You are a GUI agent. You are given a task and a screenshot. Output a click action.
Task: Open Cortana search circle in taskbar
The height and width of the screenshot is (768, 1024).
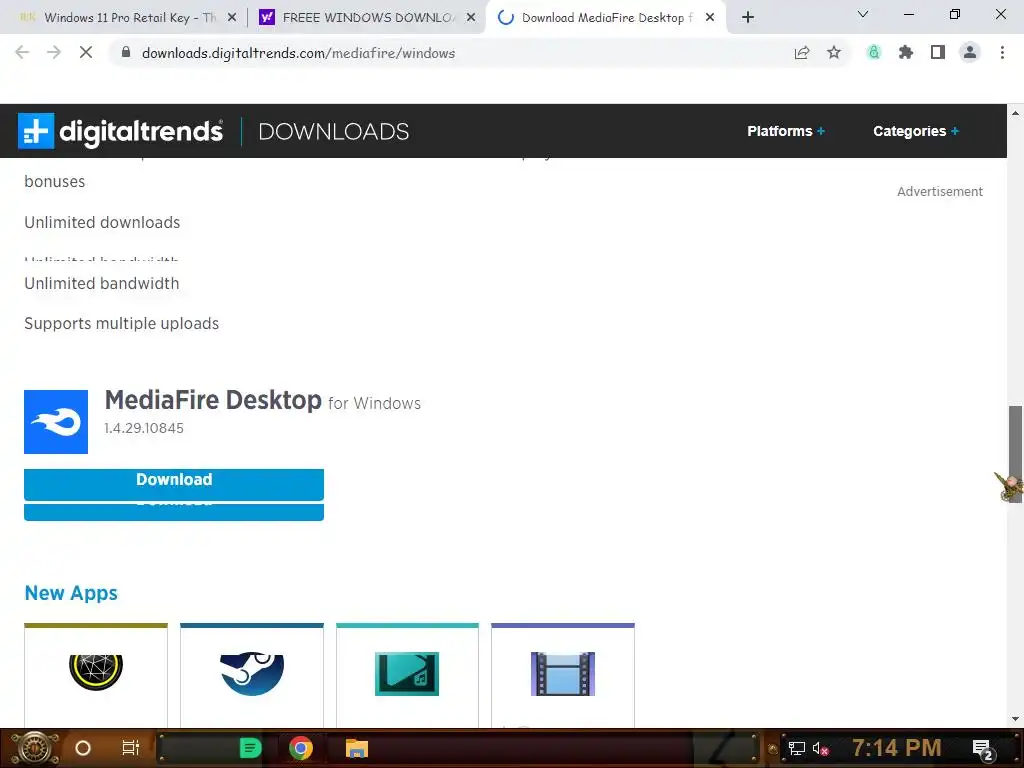[83, 748]
